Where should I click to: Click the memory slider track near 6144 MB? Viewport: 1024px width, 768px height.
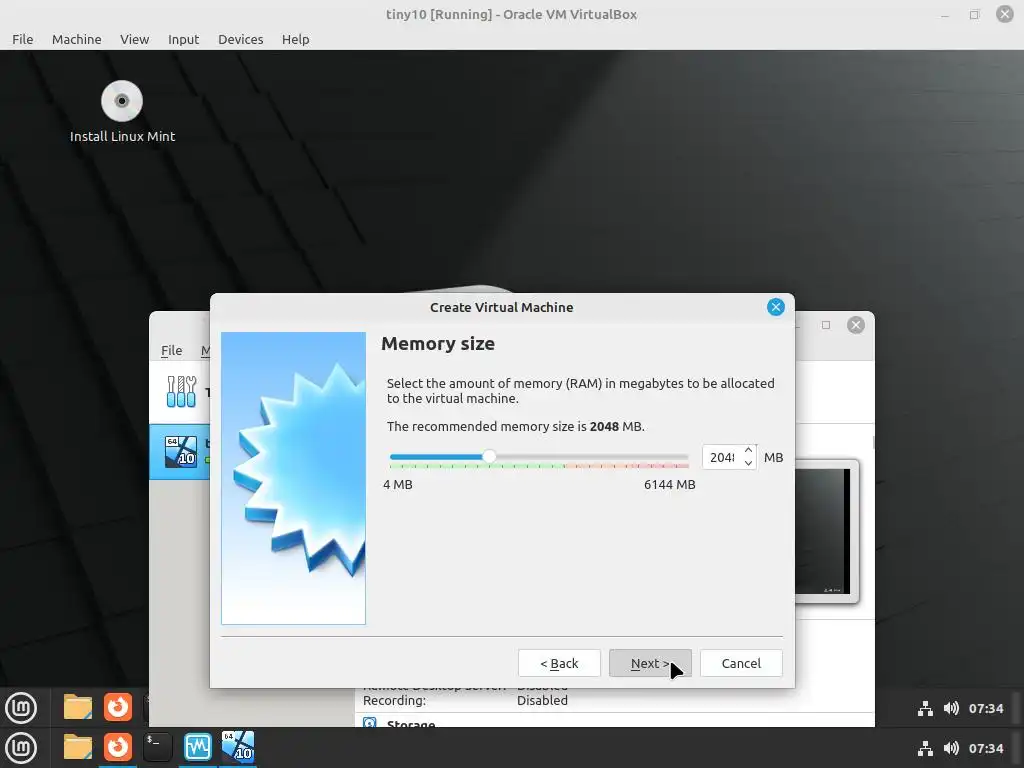click(x=682, y=456)
